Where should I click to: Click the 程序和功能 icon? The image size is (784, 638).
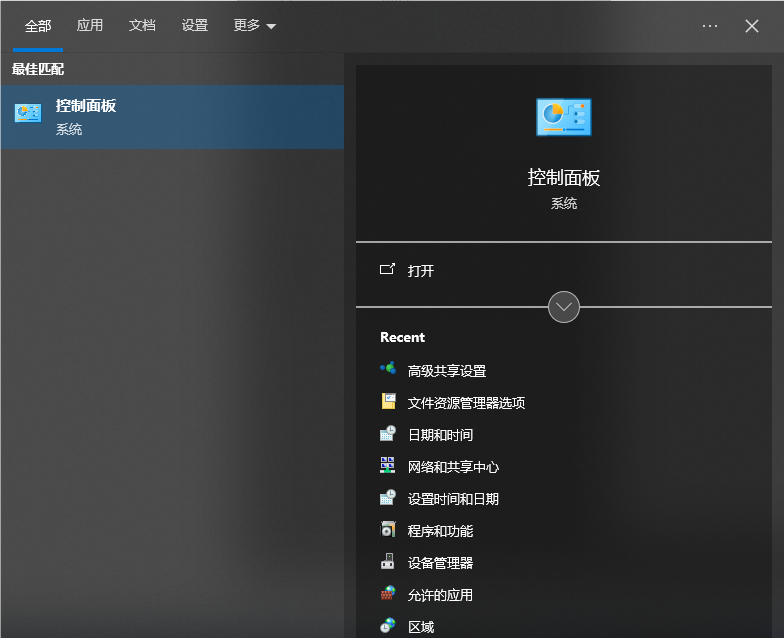(x=388, y=529)
